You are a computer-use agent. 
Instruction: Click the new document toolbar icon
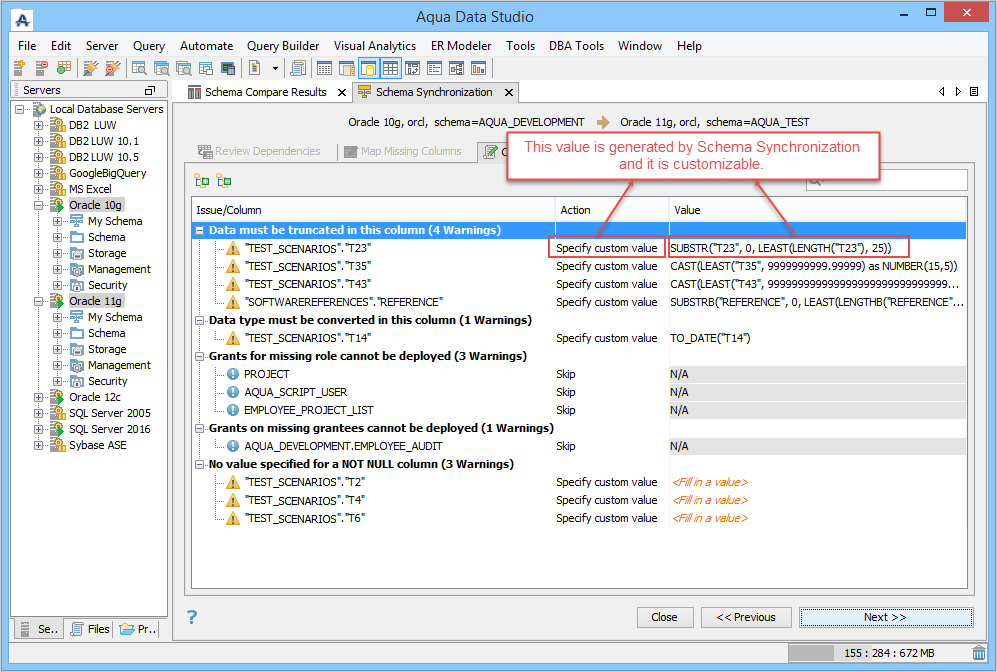[255, 68]
